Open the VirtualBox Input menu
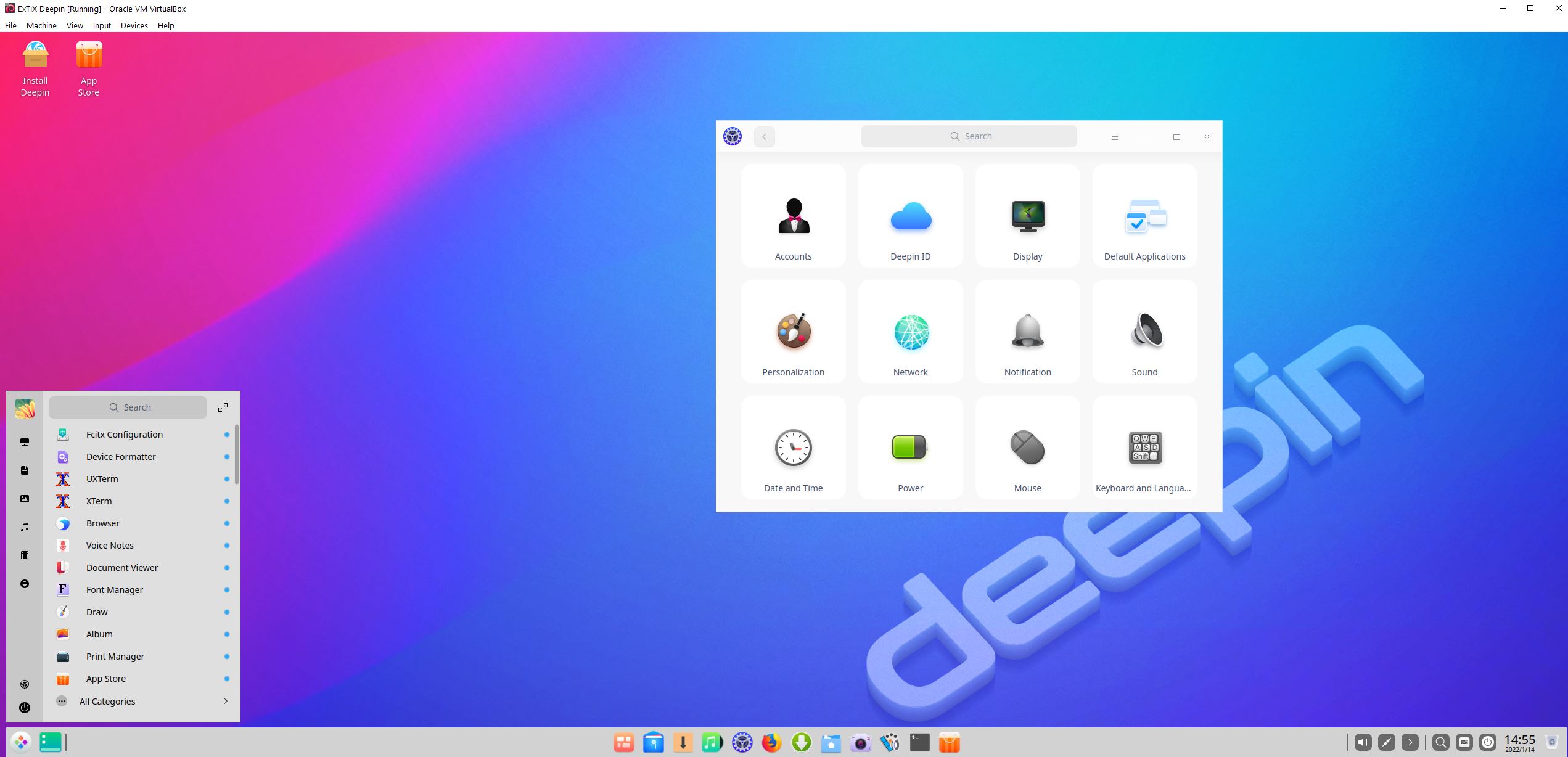 [102, 25]
